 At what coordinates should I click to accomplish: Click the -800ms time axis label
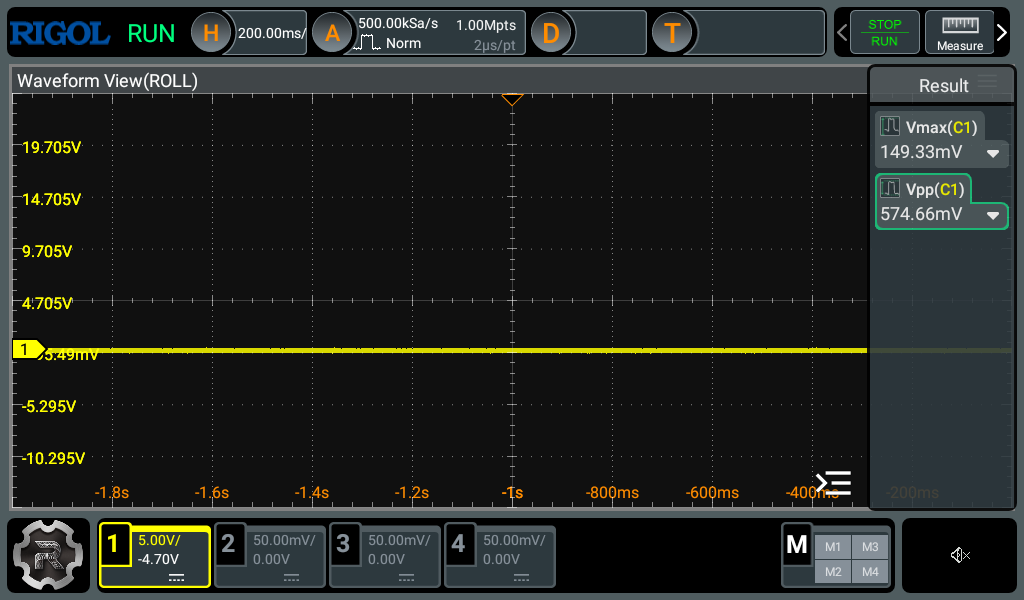612,493
